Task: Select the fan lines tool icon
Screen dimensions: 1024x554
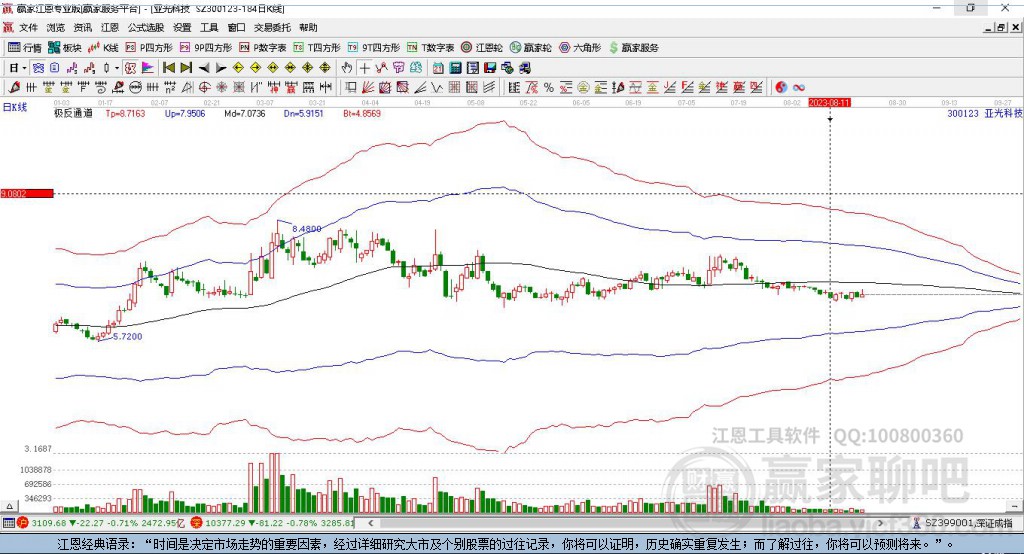Action: [x=368, y=88]
